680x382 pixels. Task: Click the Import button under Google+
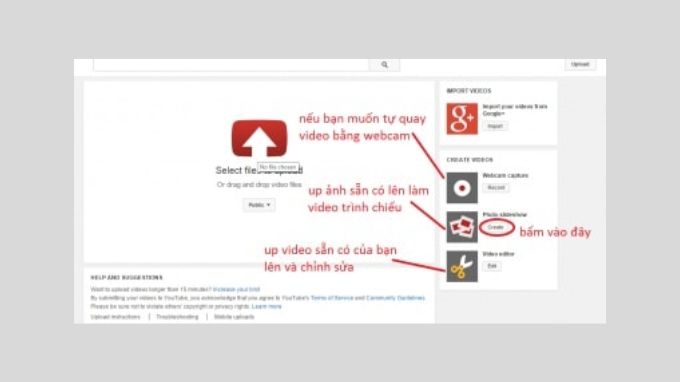[495, 126]
